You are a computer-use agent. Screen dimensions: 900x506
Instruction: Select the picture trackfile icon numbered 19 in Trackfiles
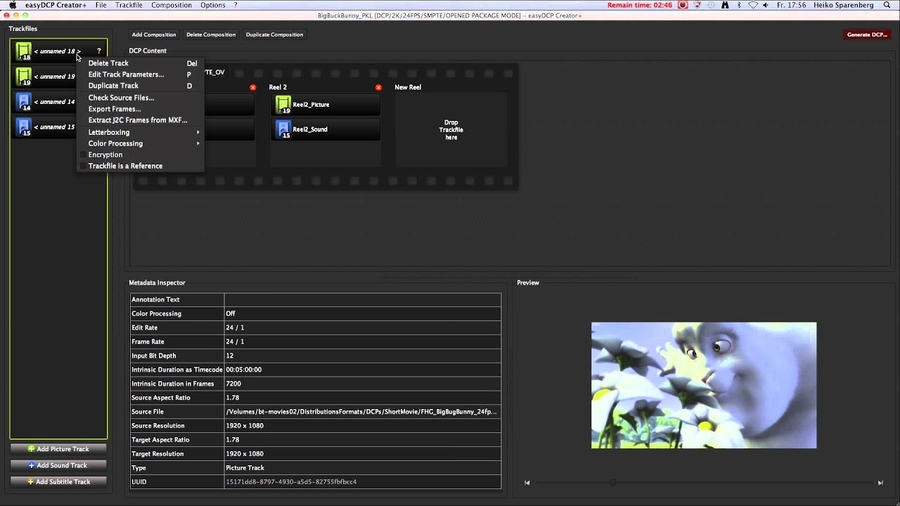pyautogui.click(x=24, y=76)
